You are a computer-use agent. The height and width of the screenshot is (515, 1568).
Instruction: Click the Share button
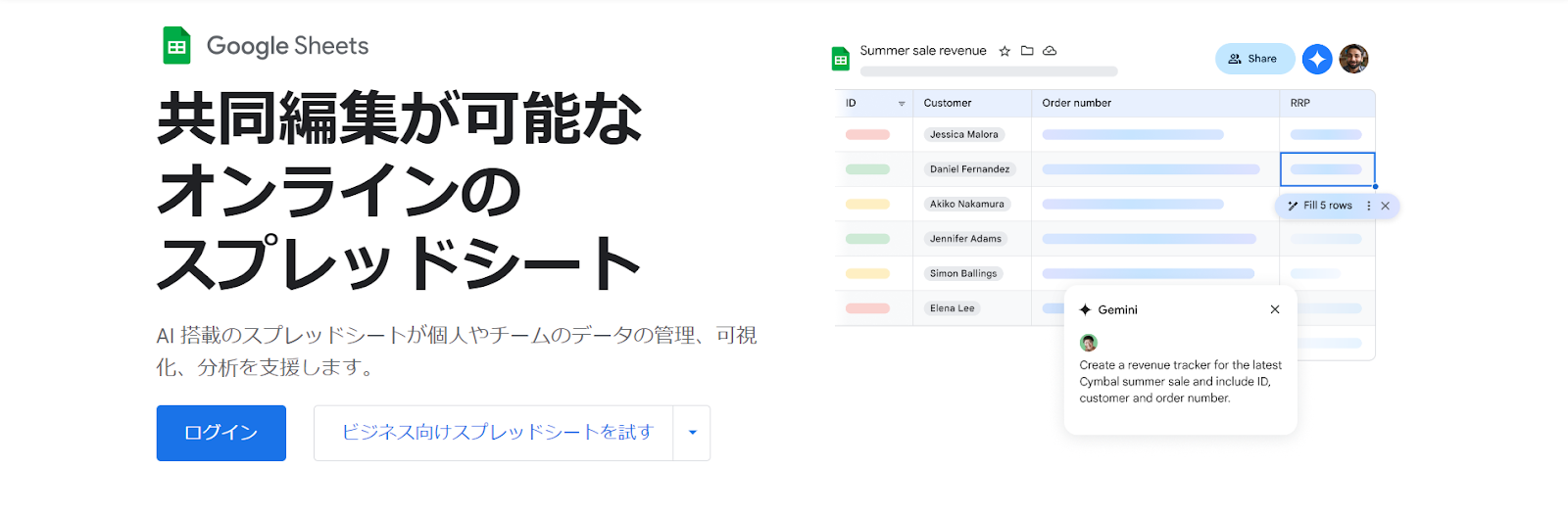1254,59
